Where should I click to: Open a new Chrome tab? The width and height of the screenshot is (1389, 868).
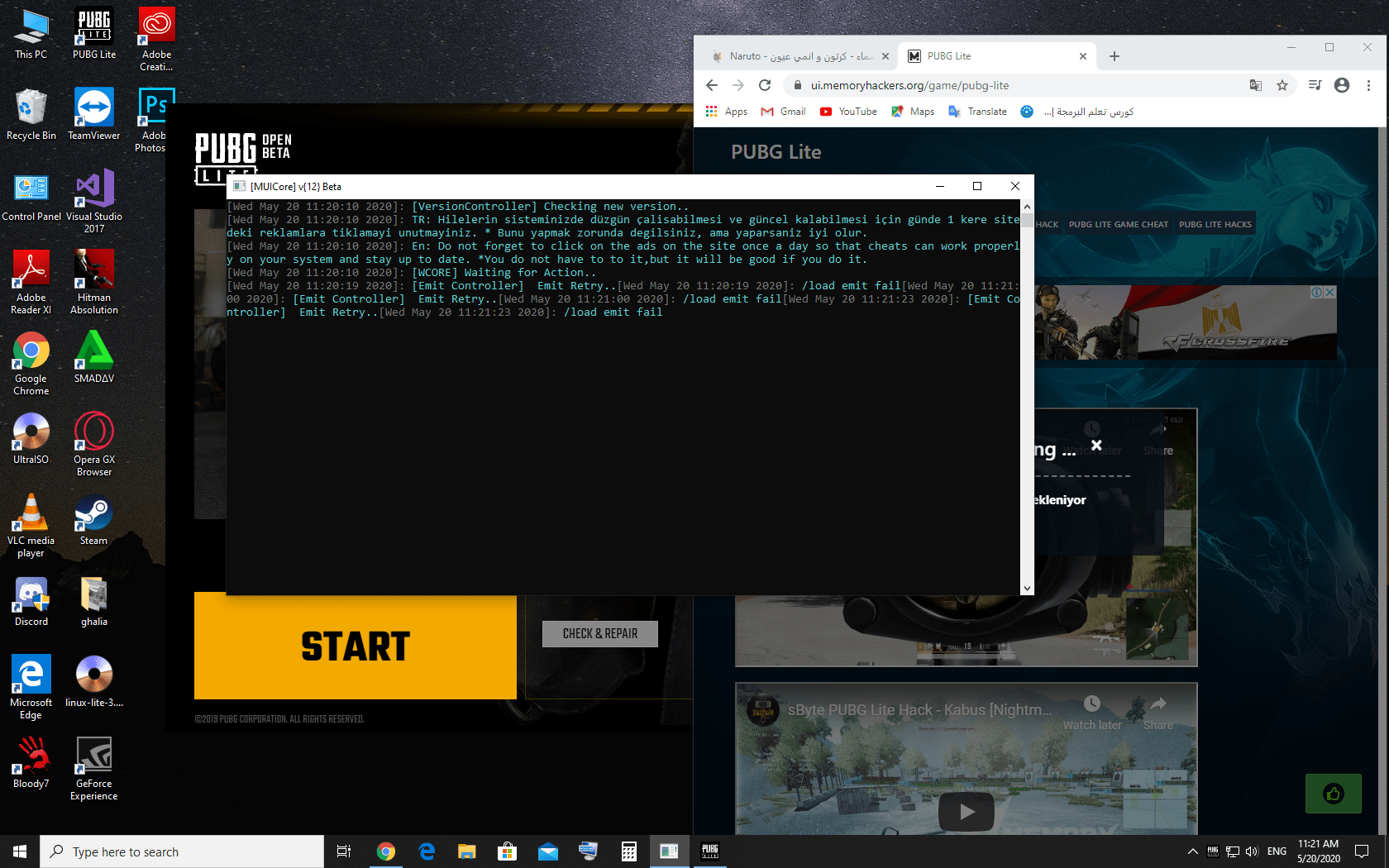click(1115, 56)
